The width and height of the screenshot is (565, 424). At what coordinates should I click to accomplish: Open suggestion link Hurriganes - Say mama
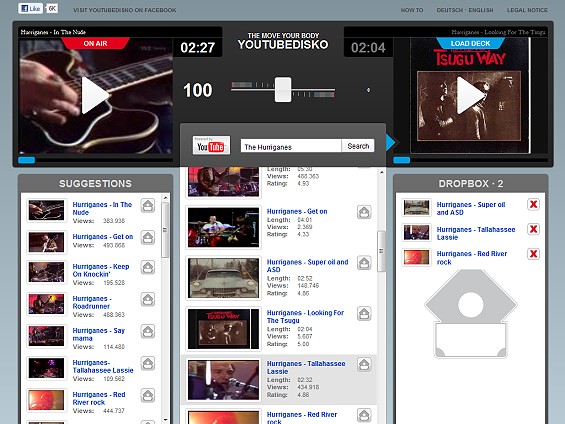point(99,335)
